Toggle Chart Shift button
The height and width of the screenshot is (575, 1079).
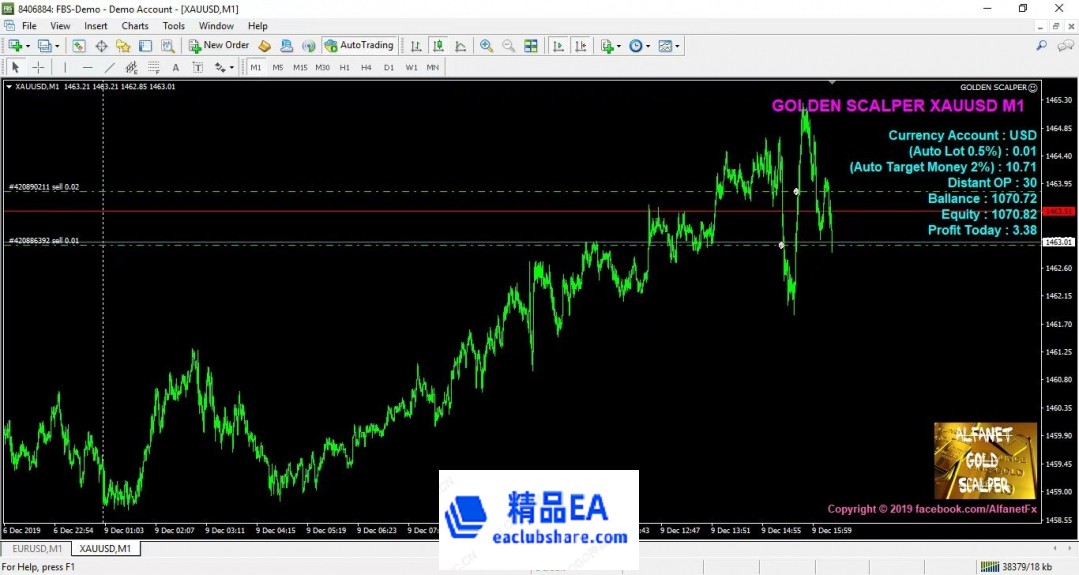[581, 46]
